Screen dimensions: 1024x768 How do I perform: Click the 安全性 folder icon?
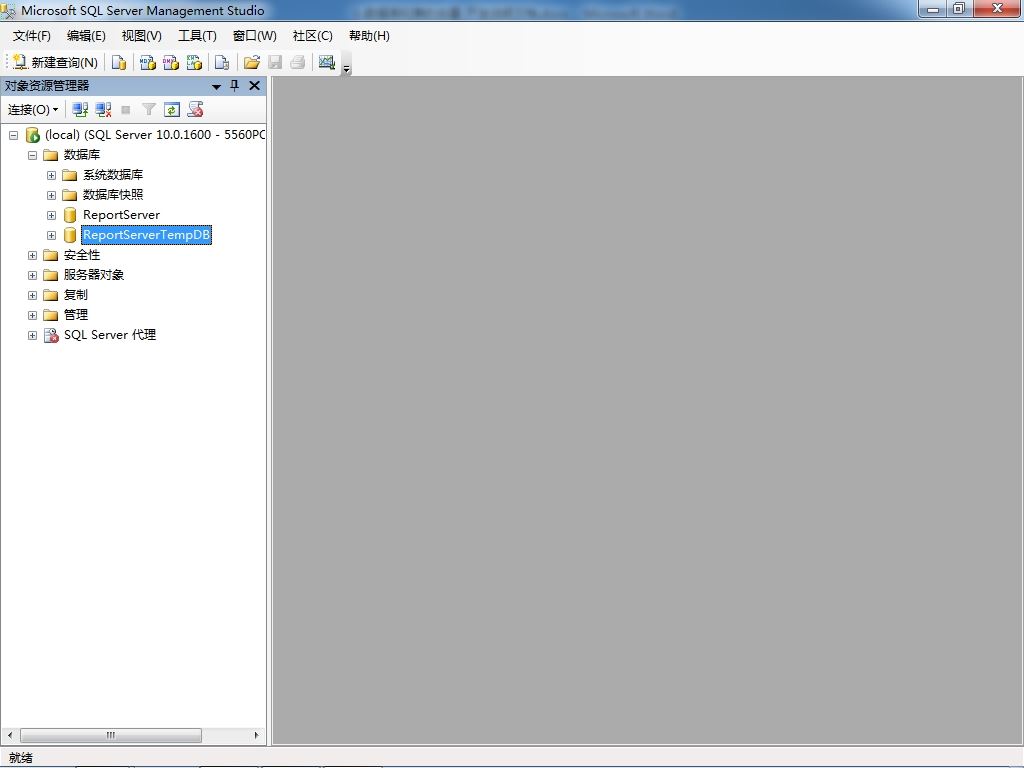tap(51, 255)
